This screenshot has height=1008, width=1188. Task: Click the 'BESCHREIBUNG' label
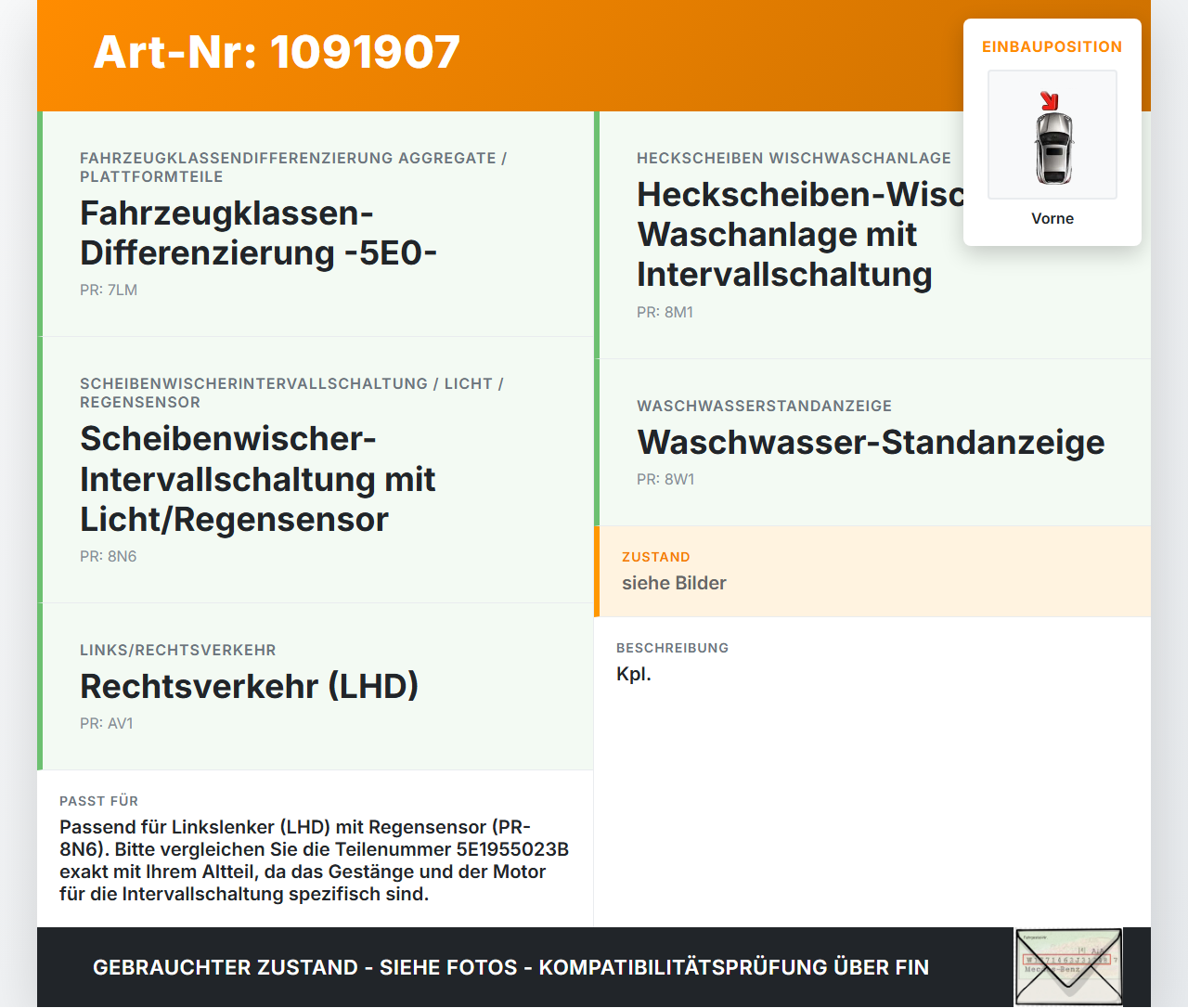coord(673,648)
